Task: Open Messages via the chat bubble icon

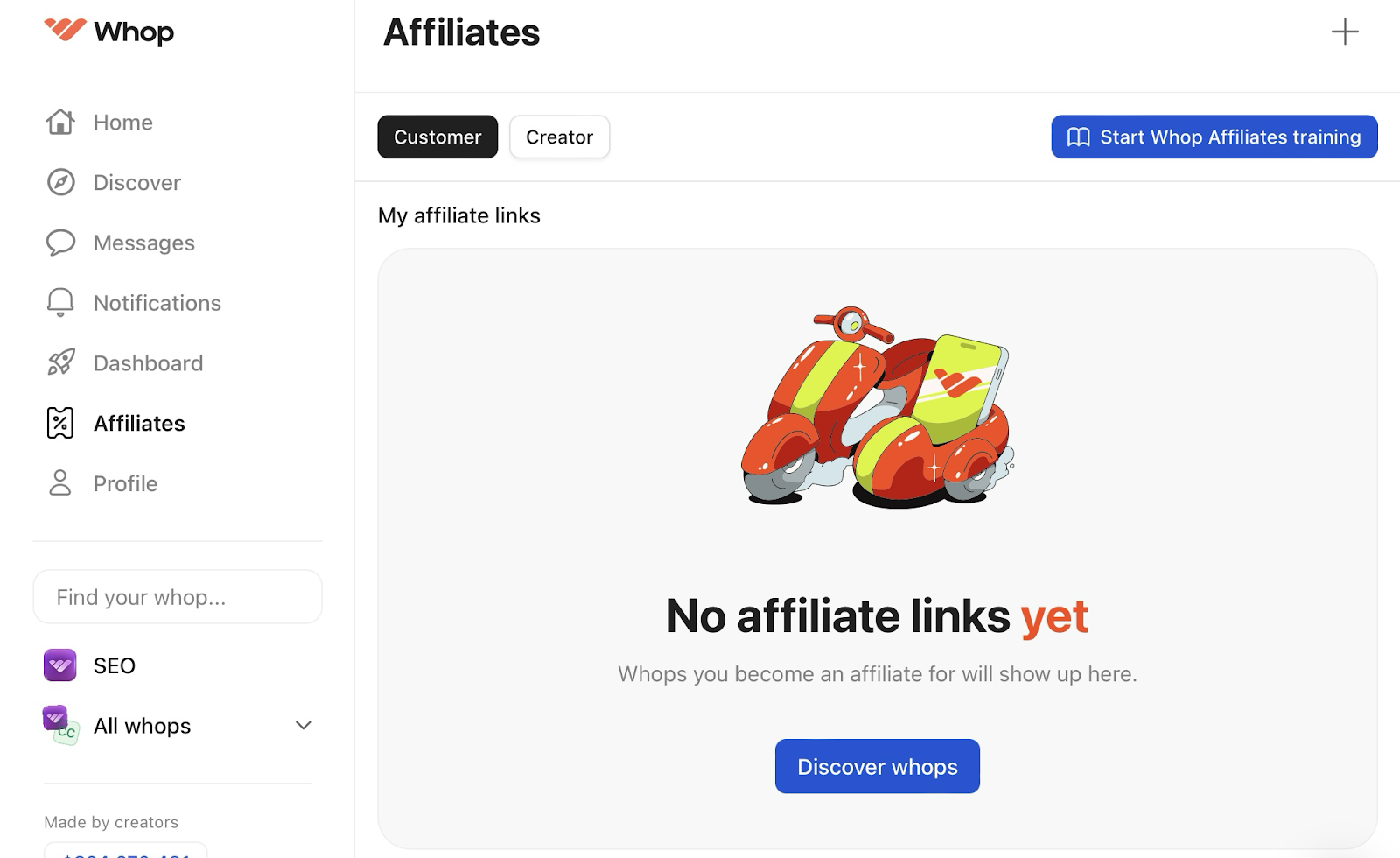Action: (x=59, y=243)
